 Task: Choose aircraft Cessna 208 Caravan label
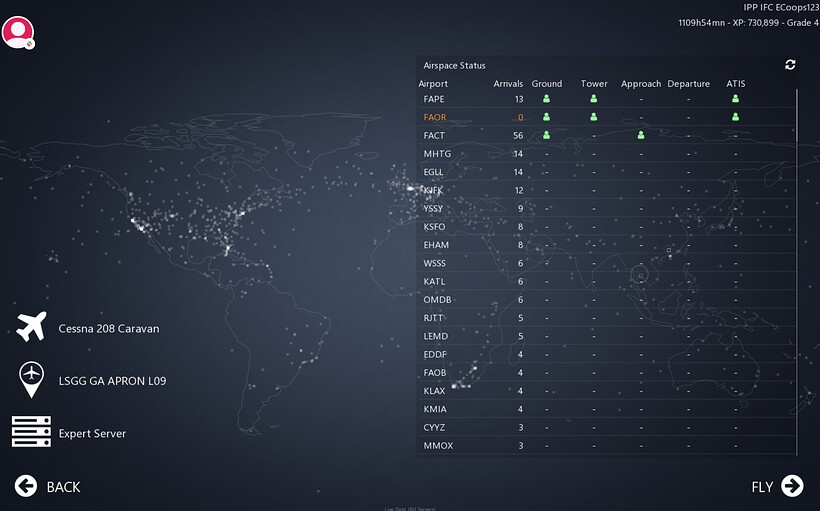(x=109, y=328)
